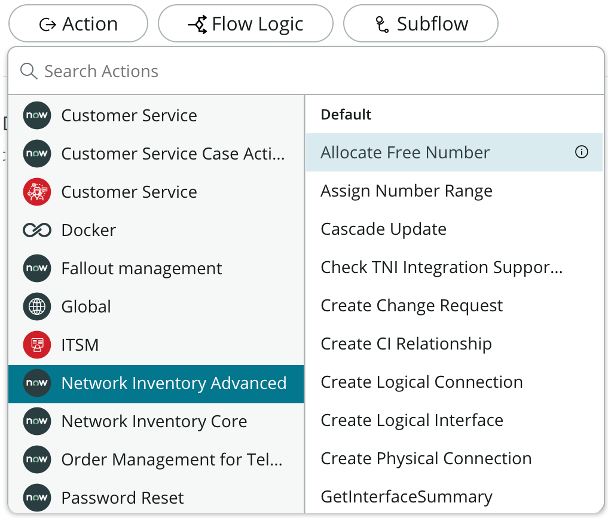Viewport: 612px width, 520px height.
Task: Pick the Assign Number Range action
Action: pos(454,191)
